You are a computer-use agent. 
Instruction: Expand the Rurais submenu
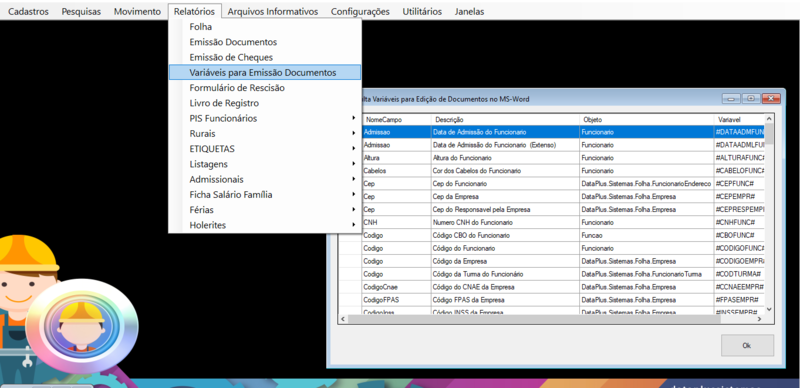click(265, 134)
